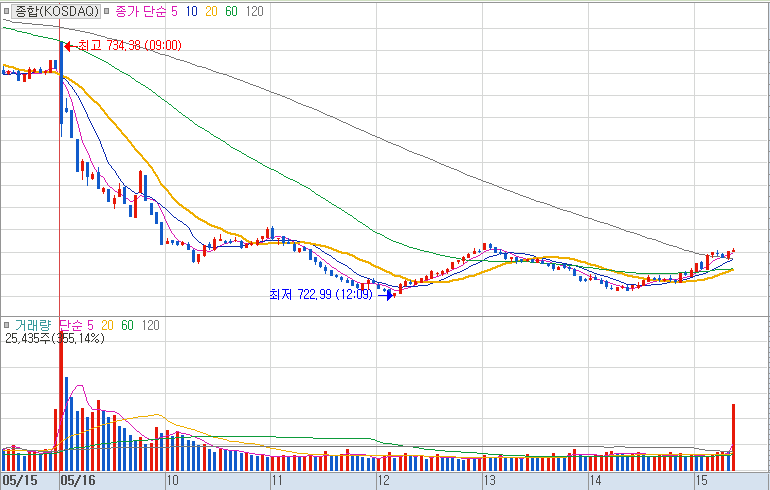This screenshot has height=490, width=770.
Task: Click the 60-period price moving average legend
Action: tap(231, 11)
